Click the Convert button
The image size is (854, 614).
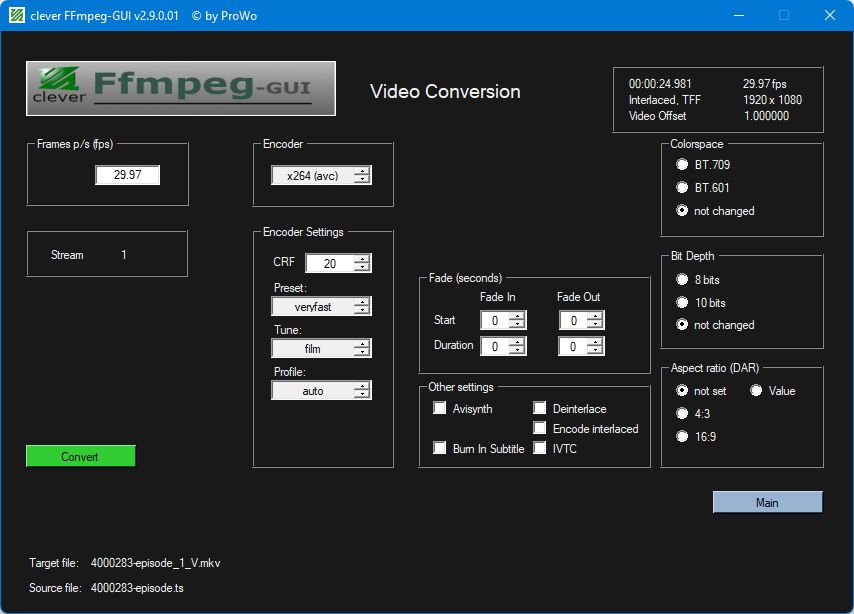pyautogui.click(x=81, y=456)
